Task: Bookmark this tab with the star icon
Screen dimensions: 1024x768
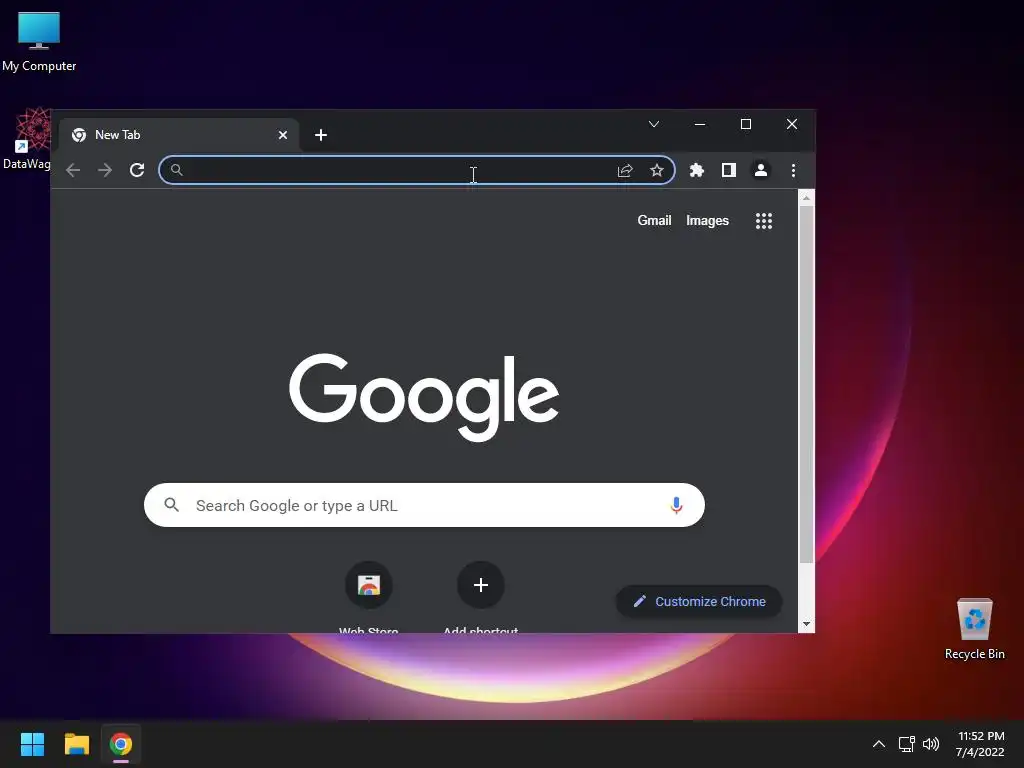Action: pyautogui.click(x=657, y=170)
